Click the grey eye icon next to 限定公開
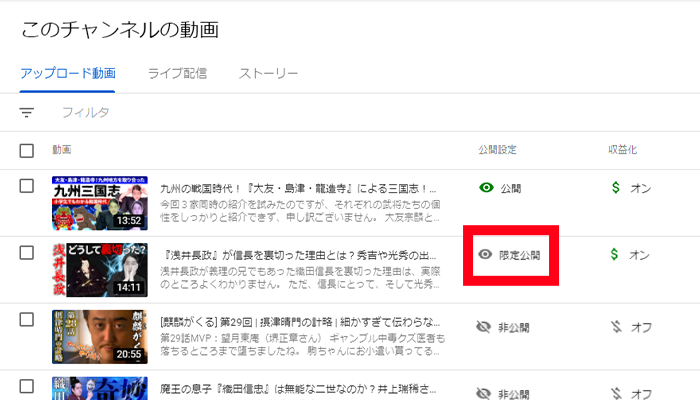Screen dimensions: 700x400 click(x=485, y=254)
